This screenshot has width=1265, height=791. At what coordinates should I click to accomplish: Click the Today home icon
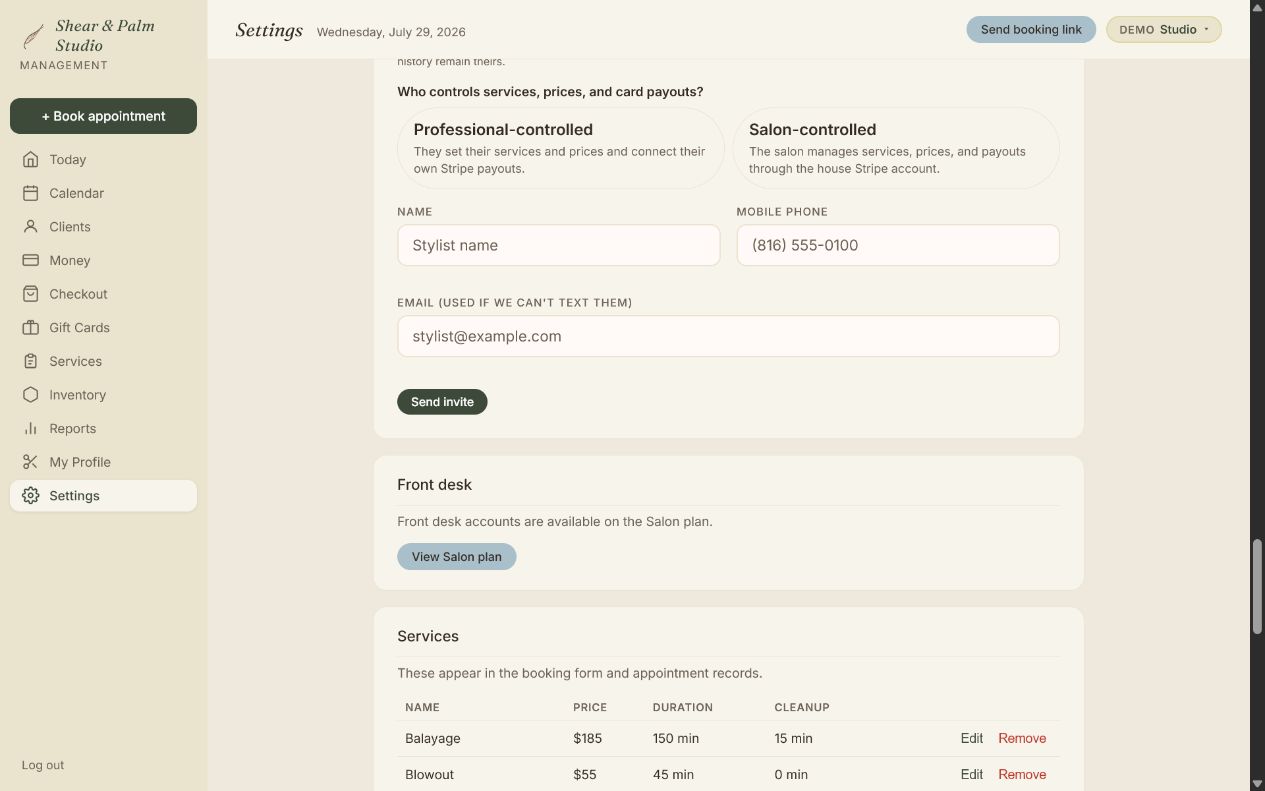coord(31,159)
